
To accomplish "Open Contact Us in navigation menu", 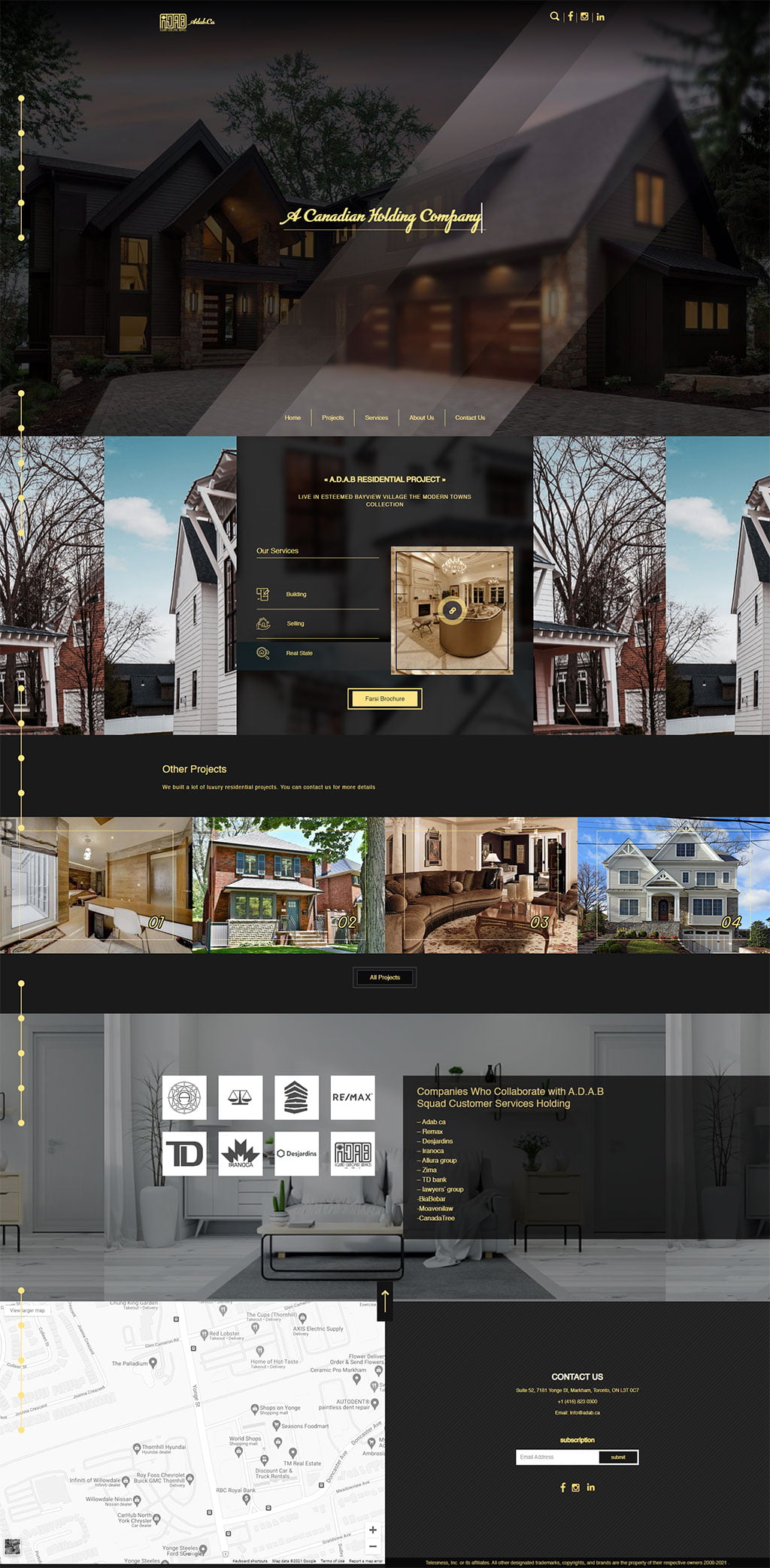I will pyautogui.click(x=470, y=418).
